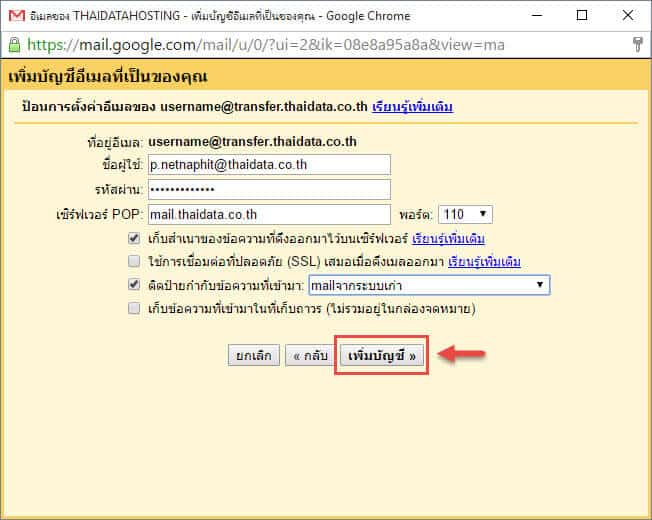The image size is (652, 520).
Task: Maximize the Chrome popup window
Action: [x=582, y=15]
